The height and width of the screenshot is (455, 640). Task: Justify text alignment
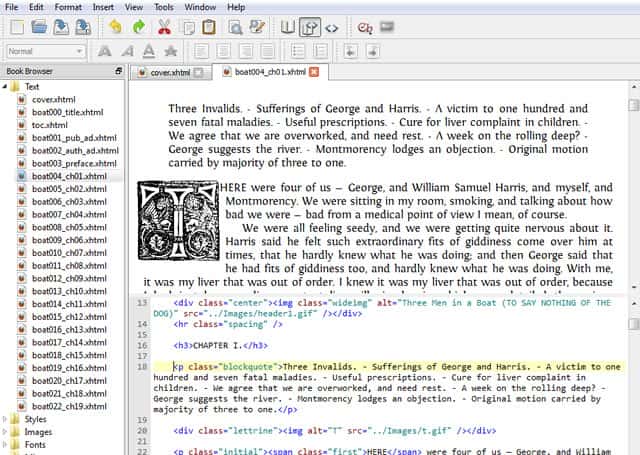[268, 51]
